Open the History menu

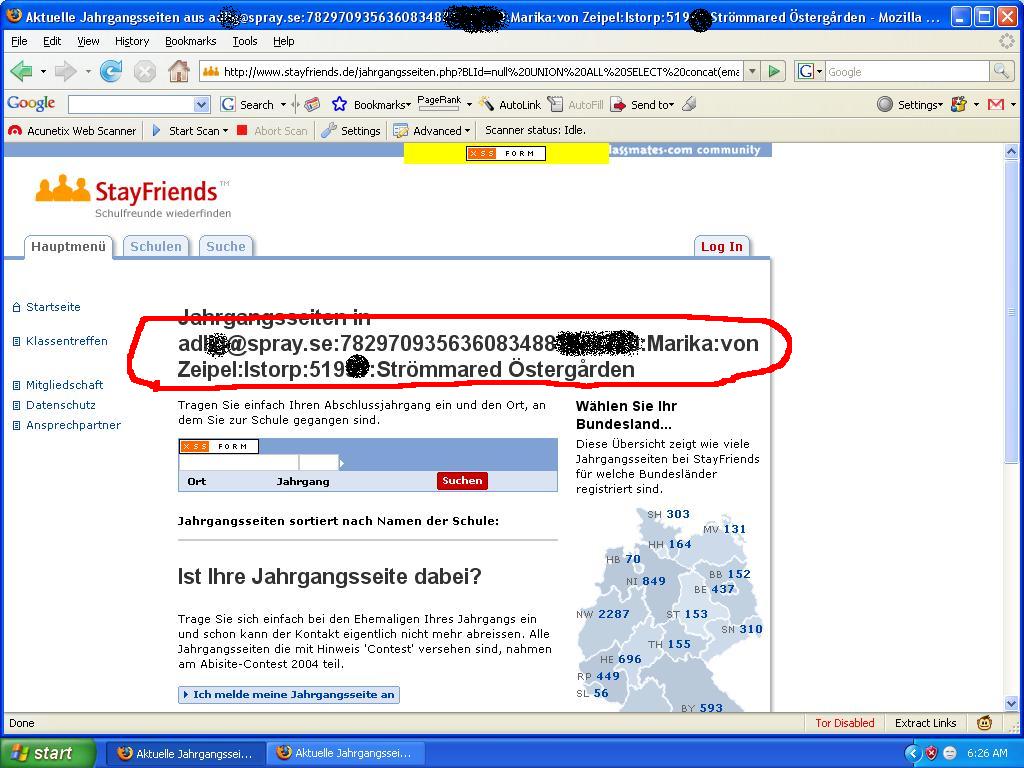132,41
